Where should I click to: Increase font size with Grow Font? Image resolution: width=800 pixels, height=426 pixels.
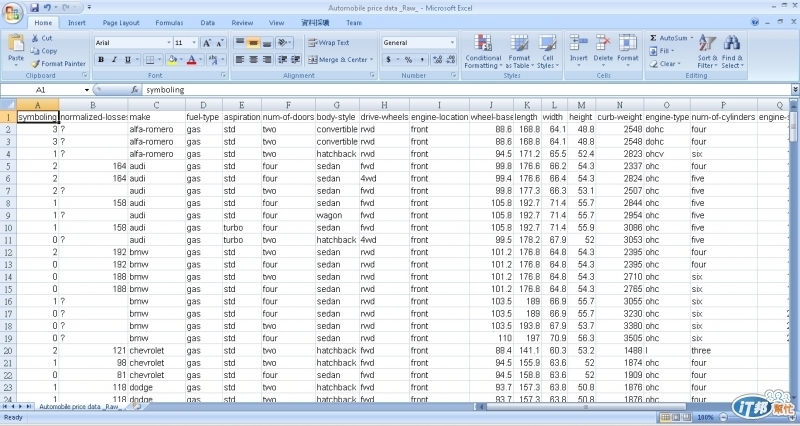[x=207, y=43]
